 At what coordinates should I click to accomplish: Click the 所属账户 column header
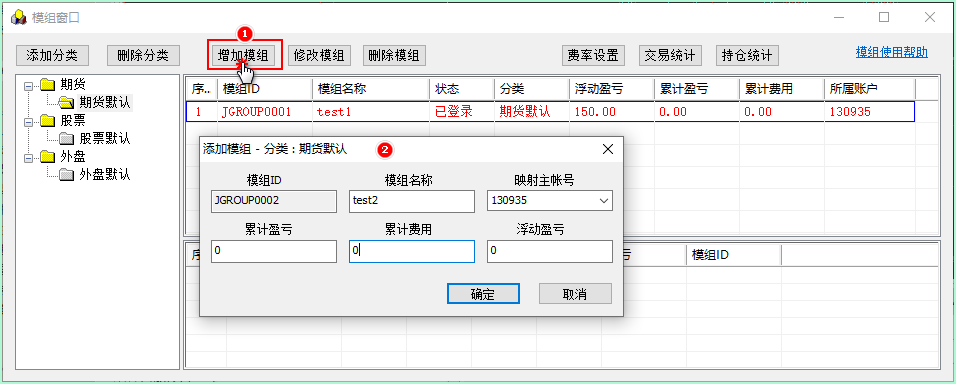pyautogui.click(x=869, y=88)
